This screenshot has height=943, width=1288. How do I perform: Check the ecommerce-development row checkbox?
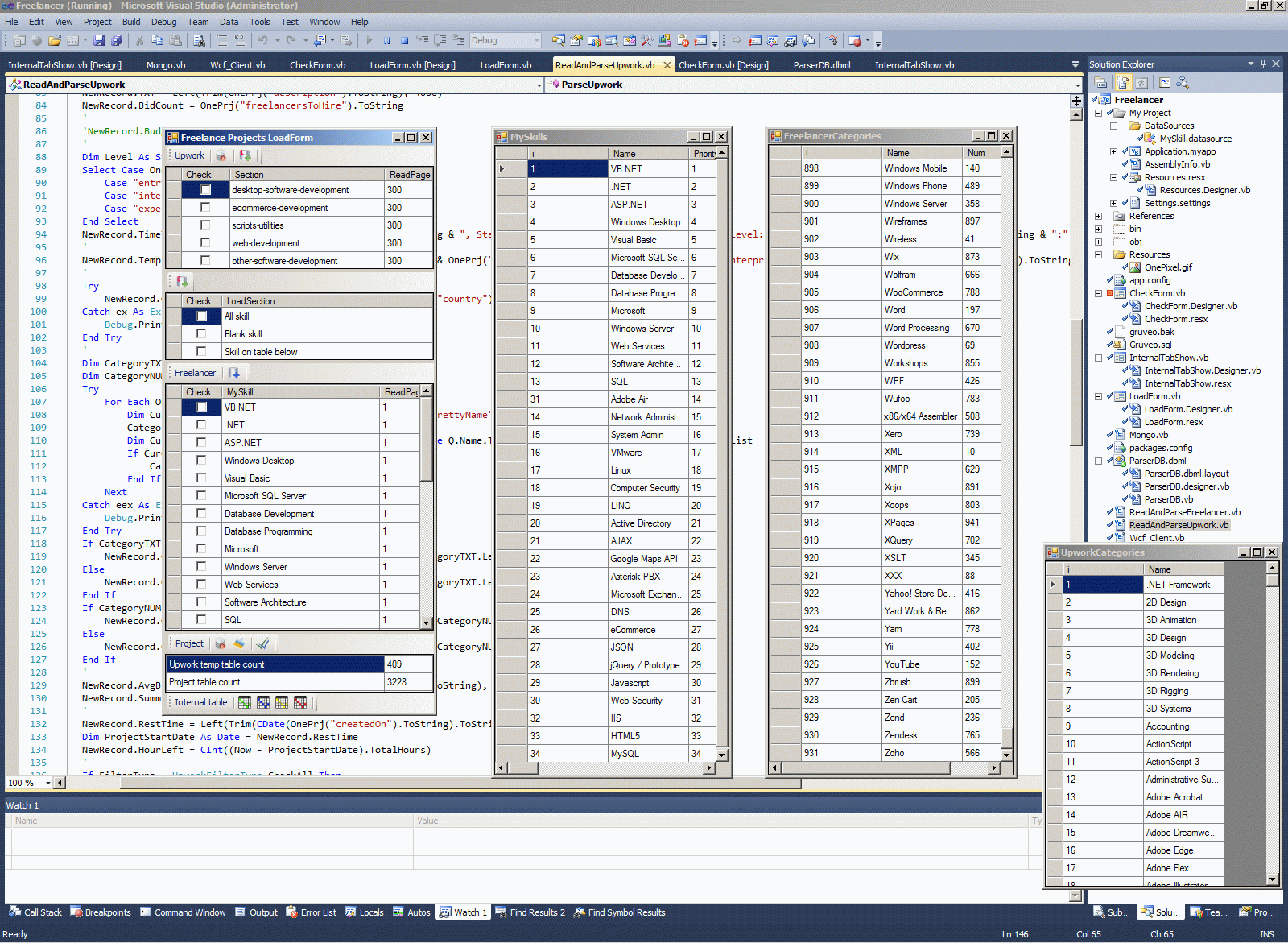pyautogui.click(x=205, y=208)
